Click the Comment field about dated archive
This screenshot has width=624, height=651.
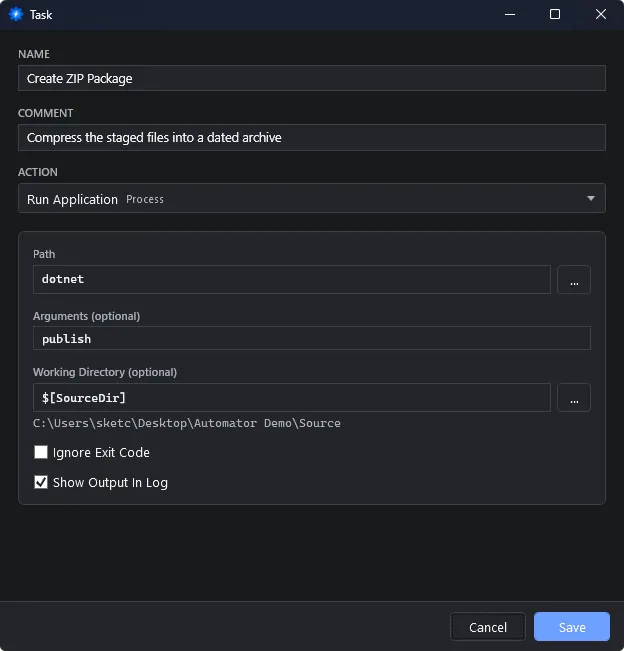(x=312, y=137)
